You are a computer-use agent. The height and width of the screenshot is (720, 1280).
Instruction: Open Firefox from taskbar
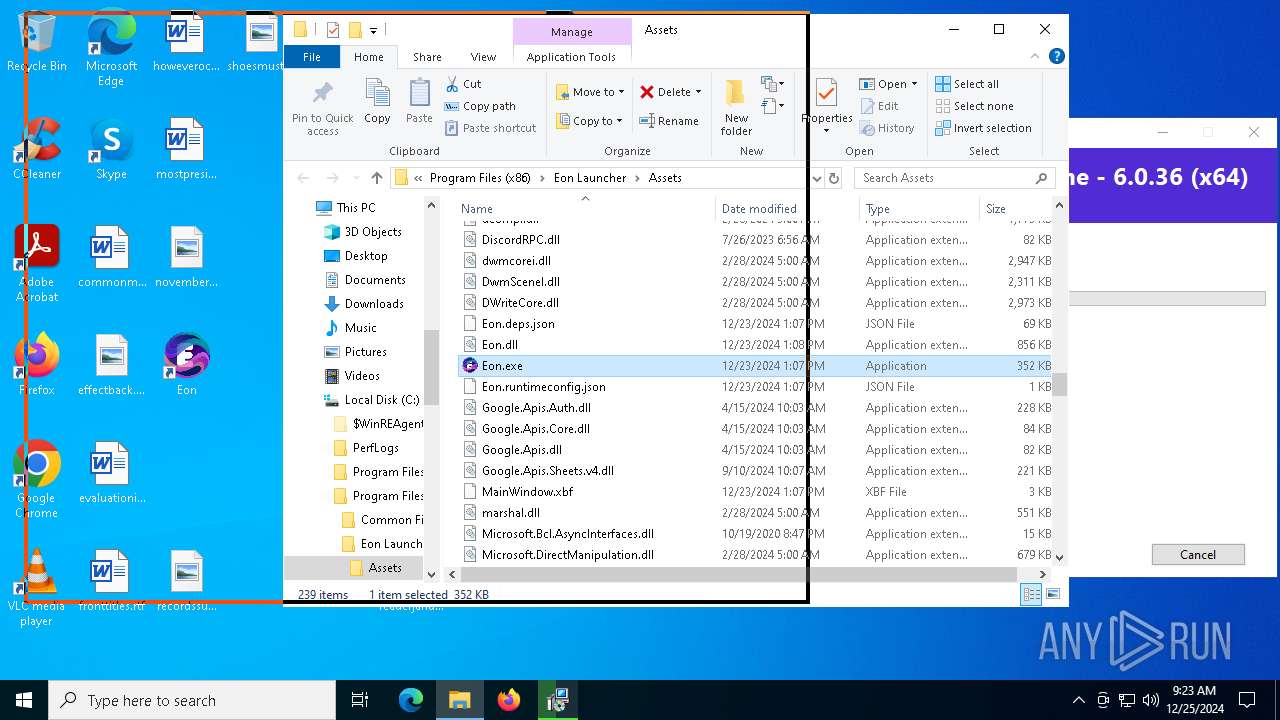click(509, 700)
